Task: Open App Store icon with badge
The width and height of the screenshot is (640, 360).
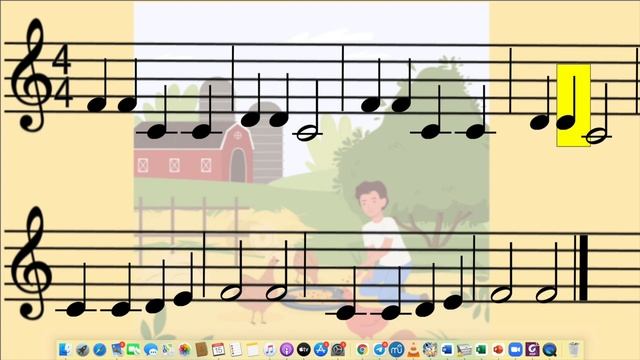Action: [321, 350]
